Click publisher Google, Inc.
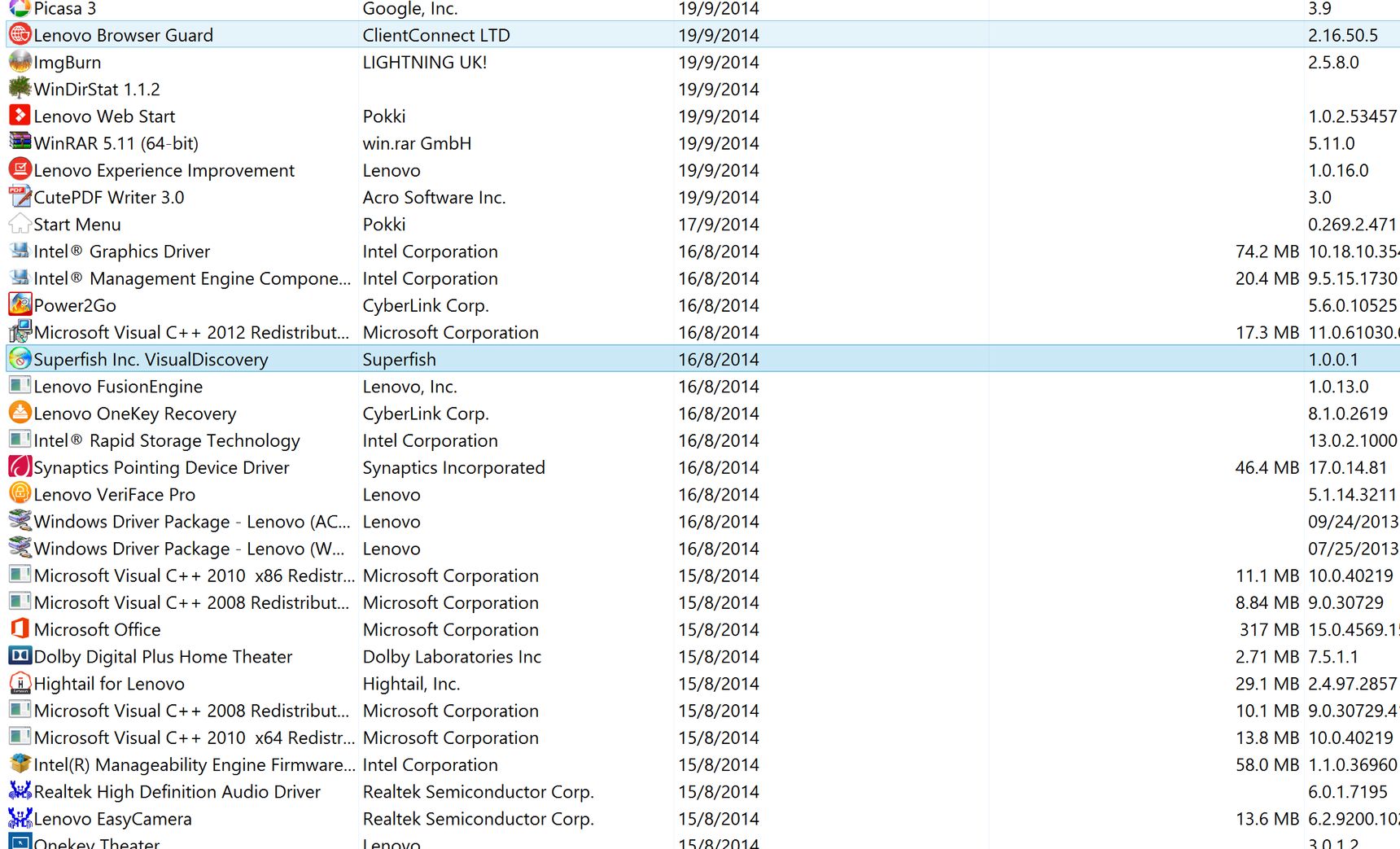The width and height of the screenshot is (1400, 849). [410, 9]
